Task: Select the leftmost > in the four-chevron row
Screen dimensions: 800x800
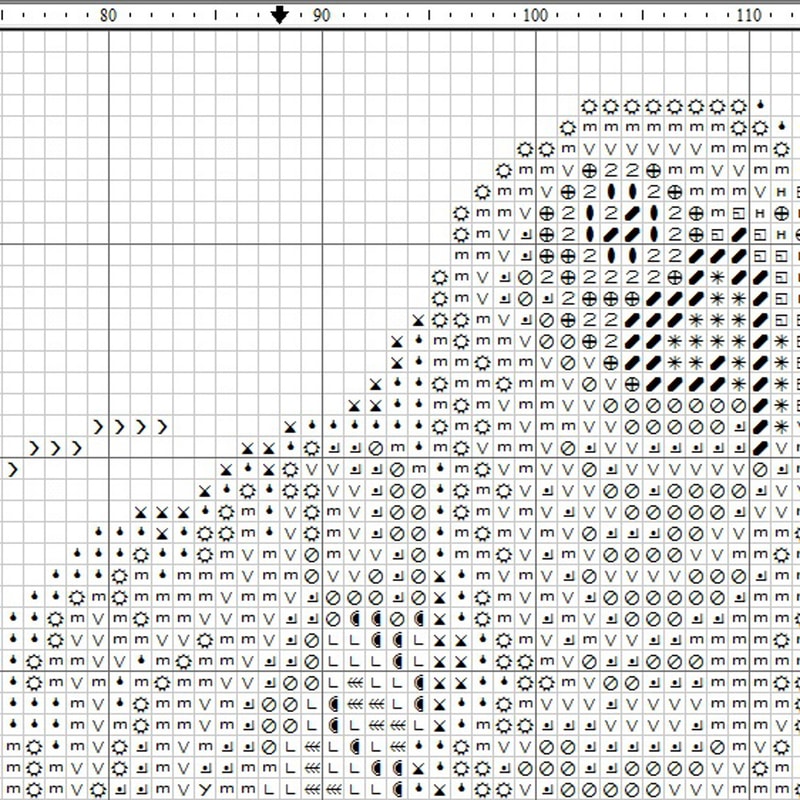Action: pyautogui.click(x=98, y=426)
